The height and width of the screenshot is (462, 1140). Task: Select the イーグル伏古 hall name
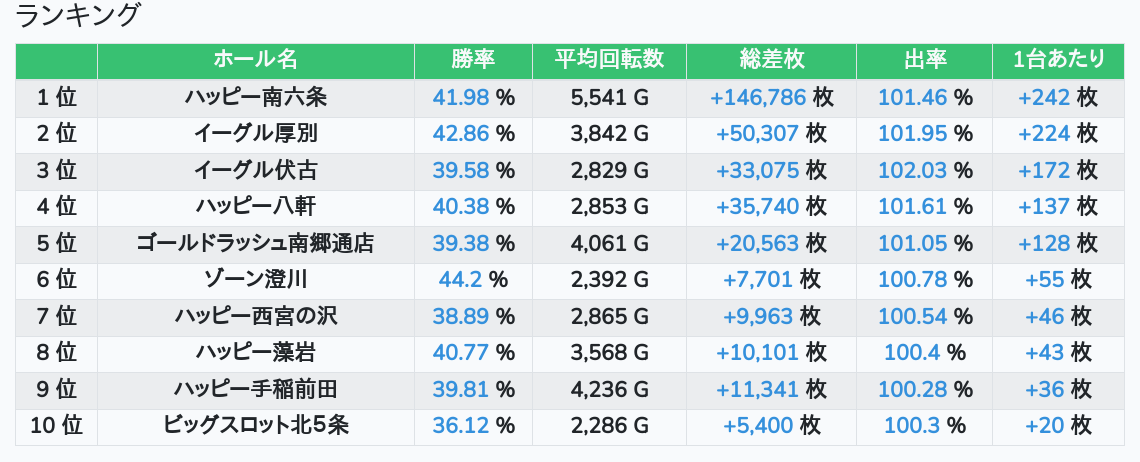(x=256, y=170)
